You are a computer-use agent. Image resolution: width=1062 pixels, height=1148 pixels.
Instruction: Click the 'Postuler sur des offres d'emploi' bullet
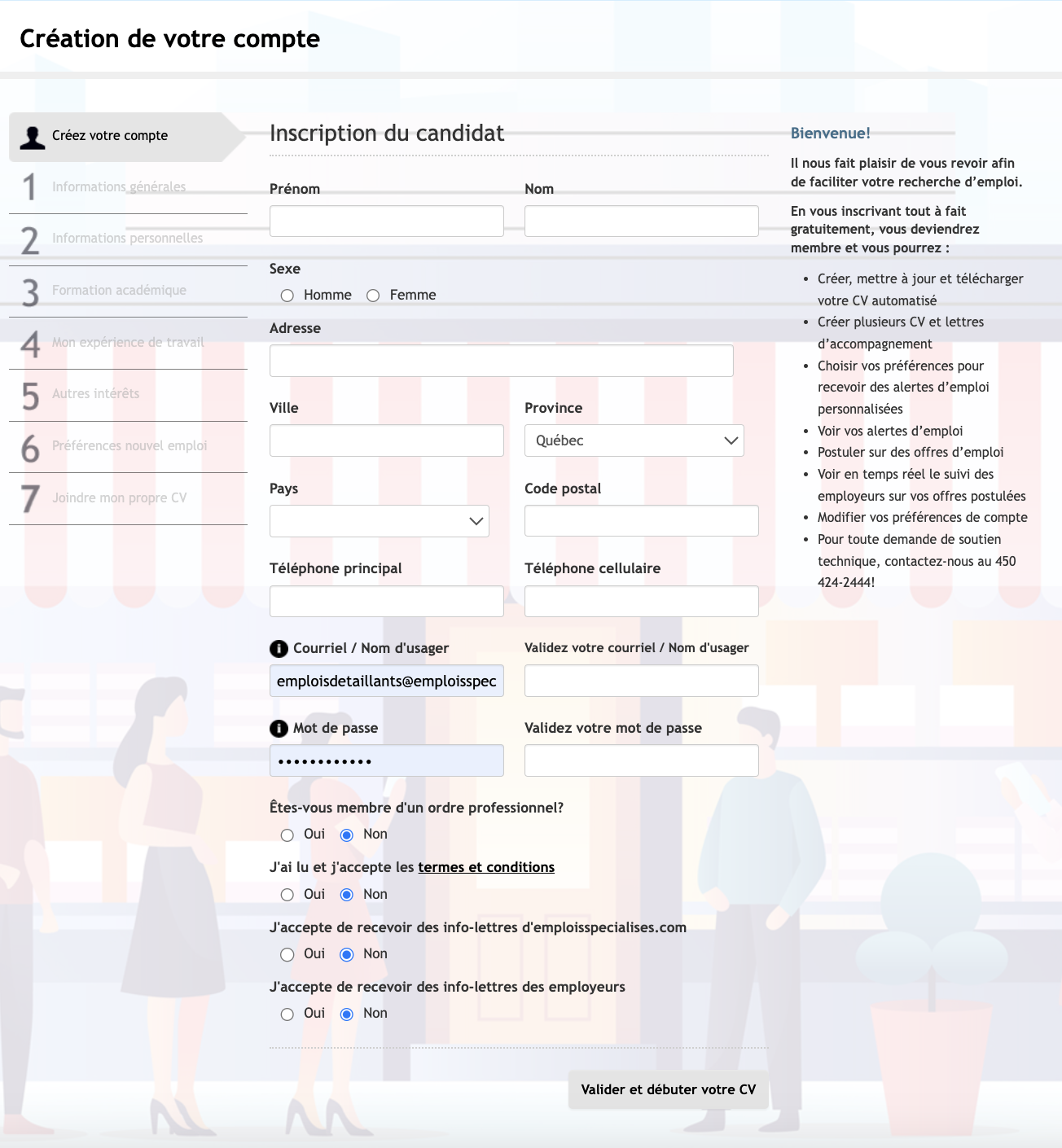[911, 452]
